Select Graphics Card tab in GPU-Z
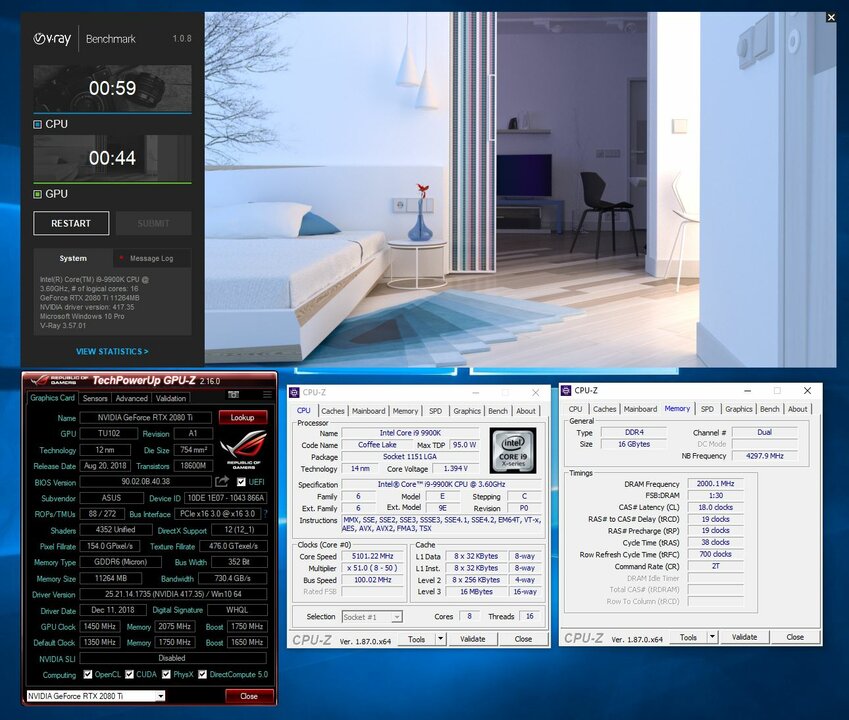Viewport: 849px width, 720px height. (52, 397)
